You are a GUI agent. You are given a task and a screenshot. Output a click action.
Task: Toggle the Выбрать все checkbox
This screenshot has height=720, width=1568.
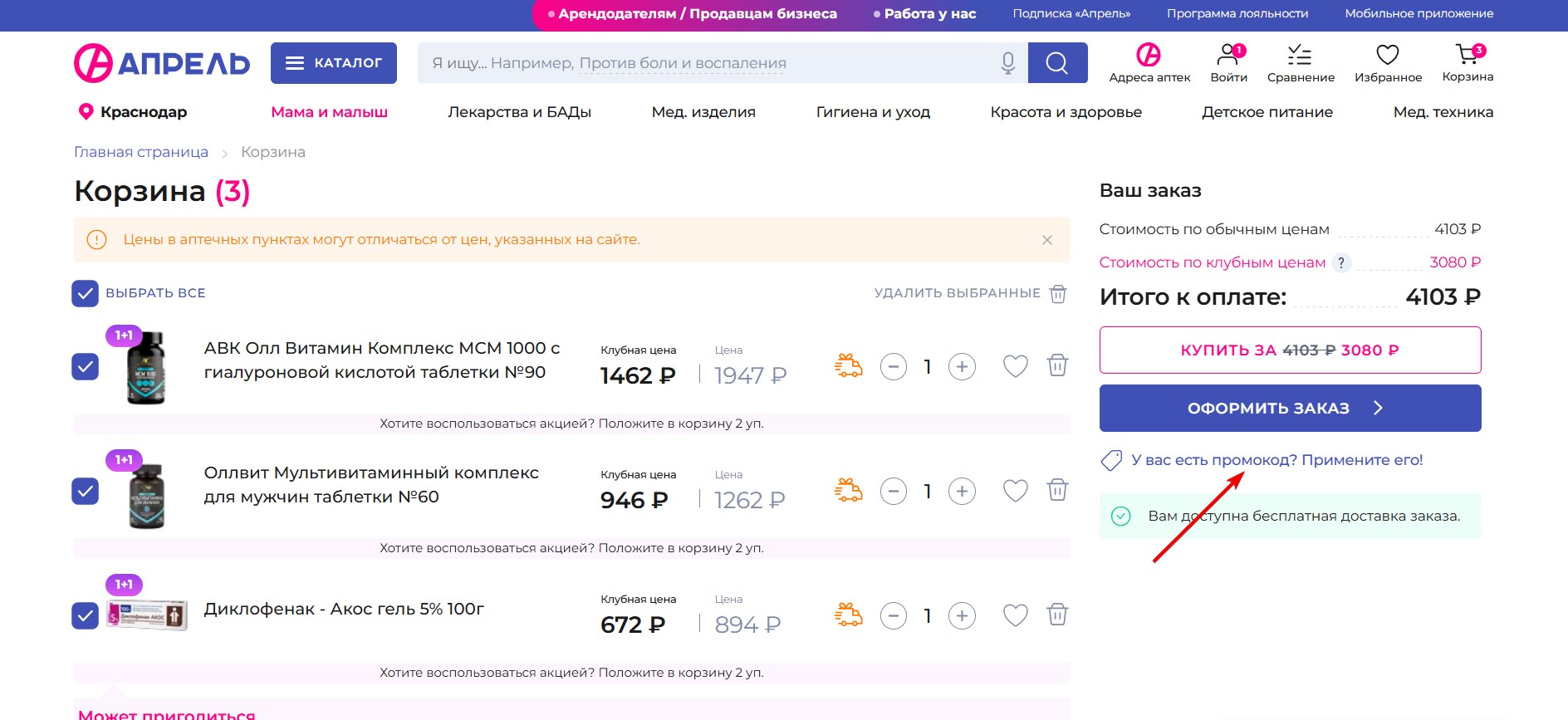[x=85, y=293]
